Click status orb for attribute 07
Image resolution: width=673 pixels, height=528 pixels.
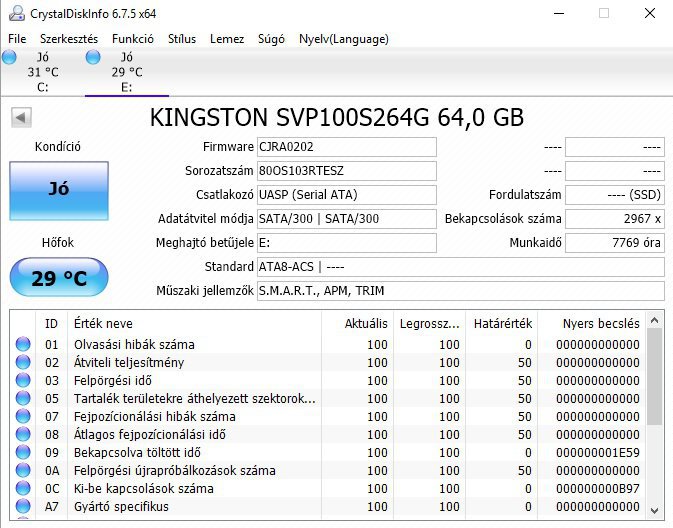click(x=23, y=416)
